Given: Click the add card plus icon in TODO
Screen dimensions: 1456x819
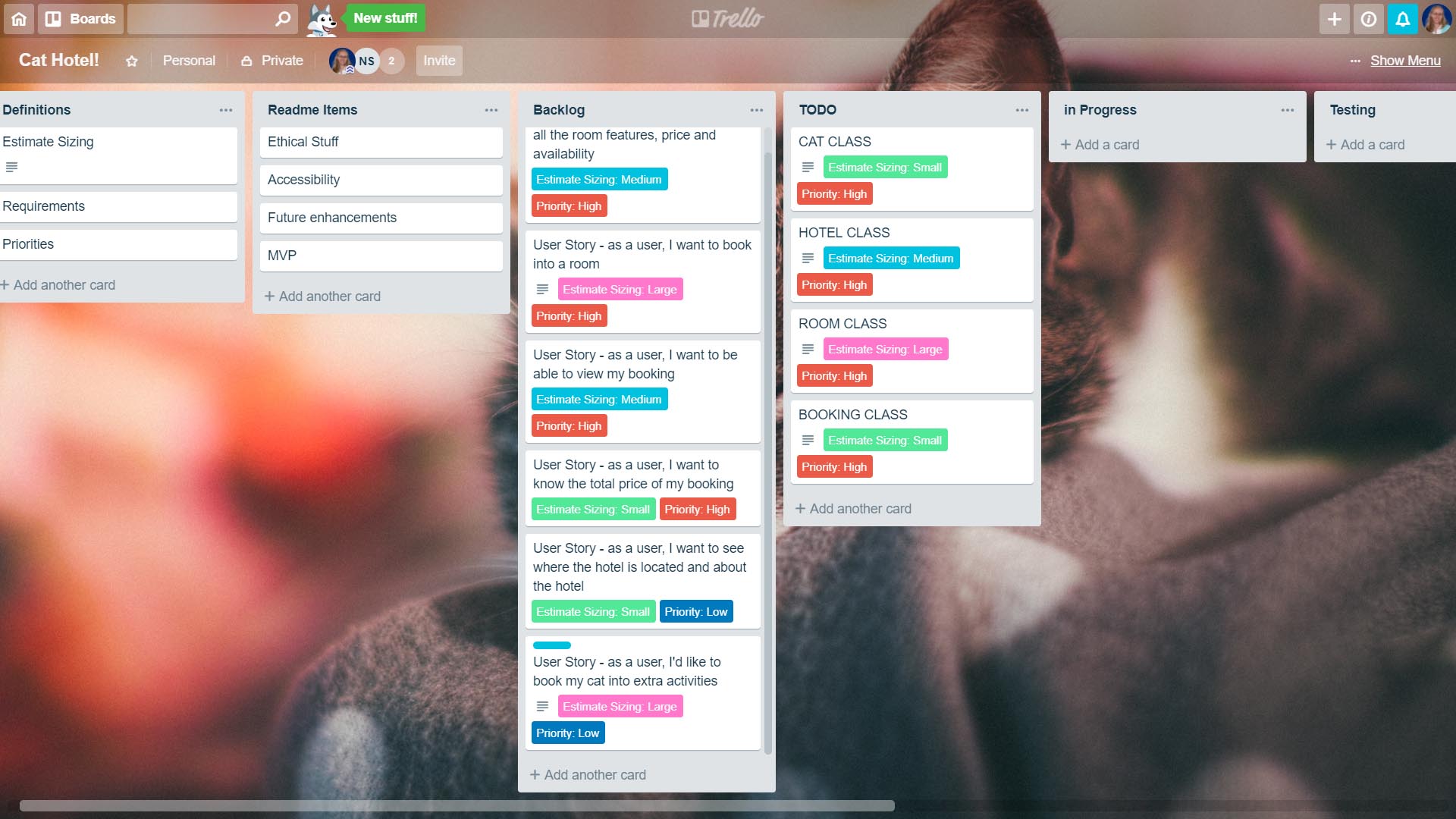Looking at the screenshot, I should tap(800, 508).
